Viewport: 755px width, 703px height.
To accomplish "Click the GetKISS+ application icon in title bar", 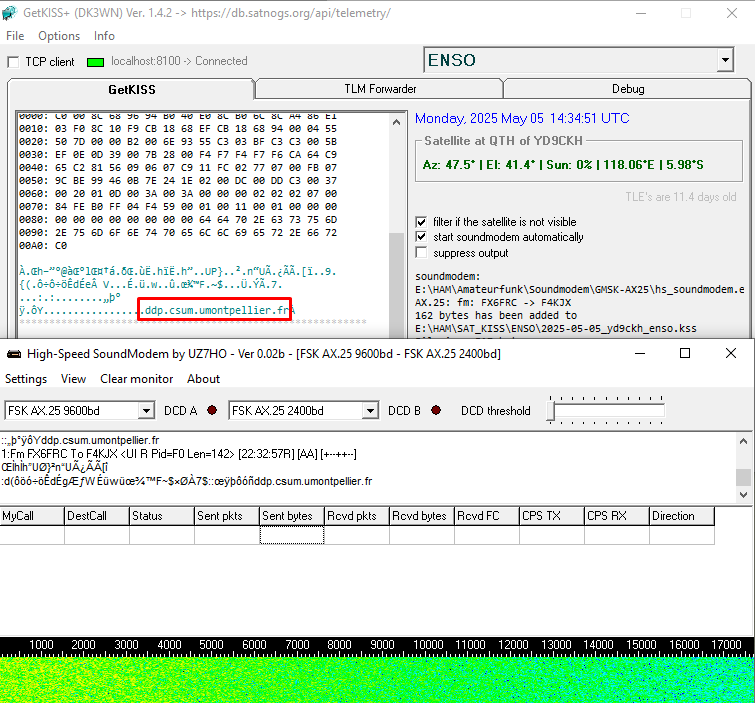I will coord(9,13).
